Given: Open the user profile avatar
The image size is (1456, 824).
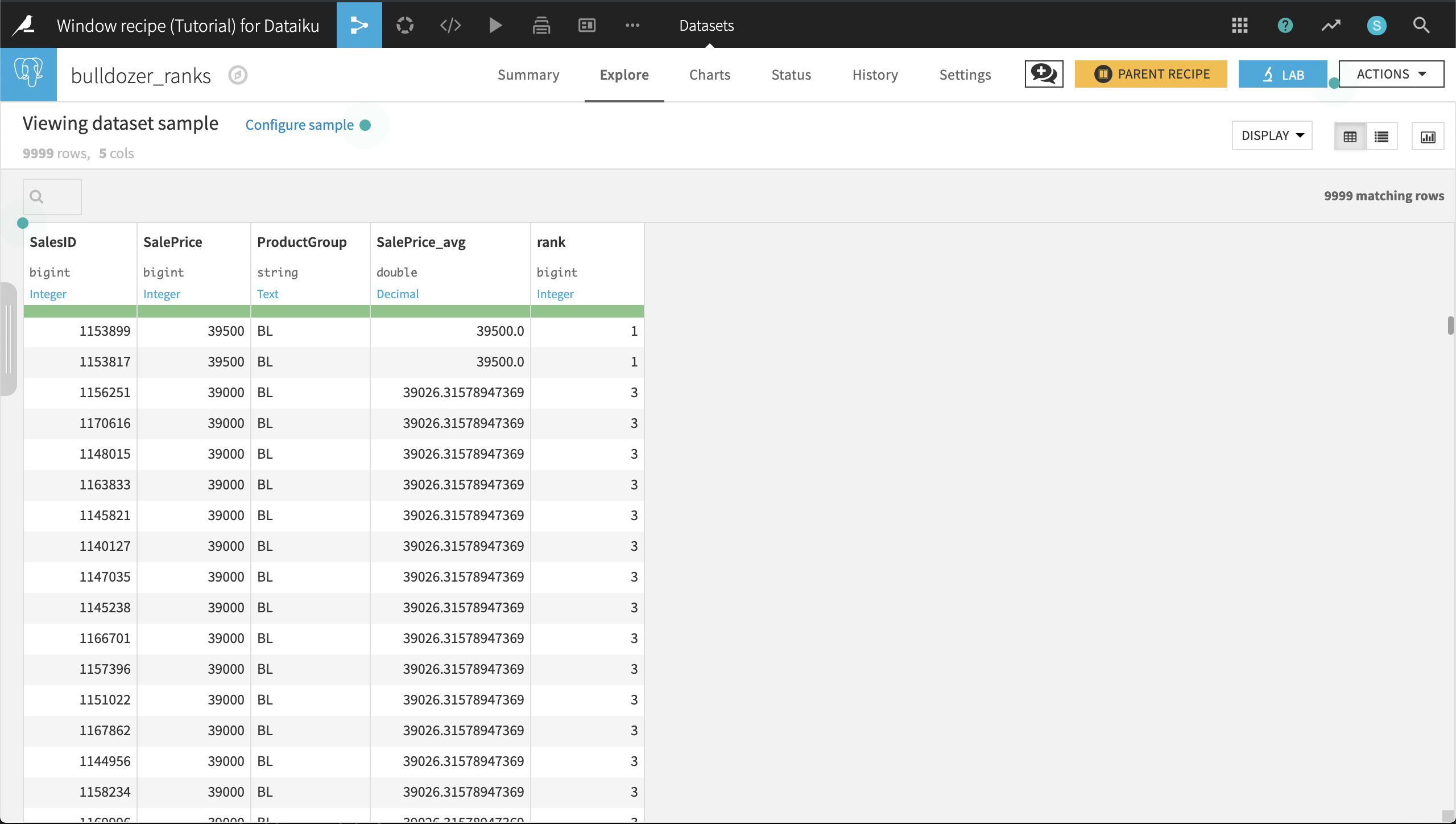Looking at the screenshot, I should pyautogui.click(x=1376, y=25).
